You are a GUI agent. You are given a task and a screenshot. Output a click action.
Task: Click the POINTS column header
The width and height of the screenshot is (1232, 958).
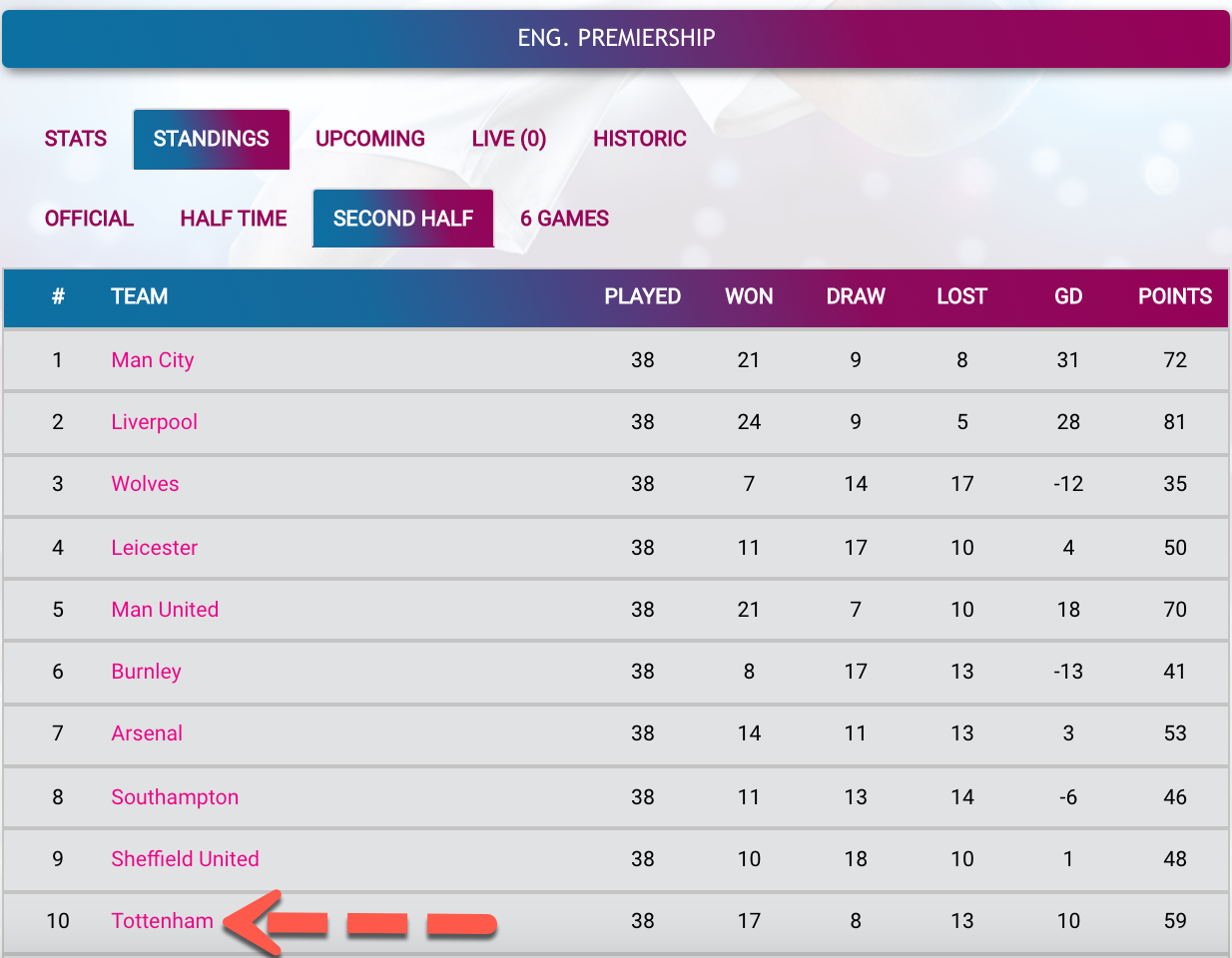(1175, 296)
